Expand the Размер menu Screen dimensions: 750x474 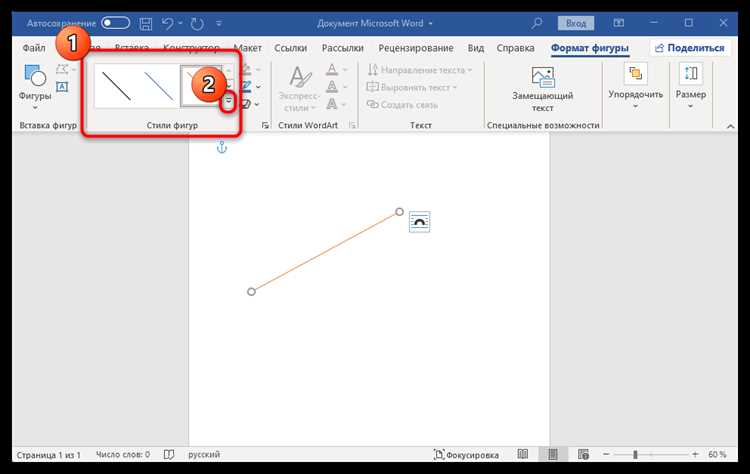click(x=691, y=87)
